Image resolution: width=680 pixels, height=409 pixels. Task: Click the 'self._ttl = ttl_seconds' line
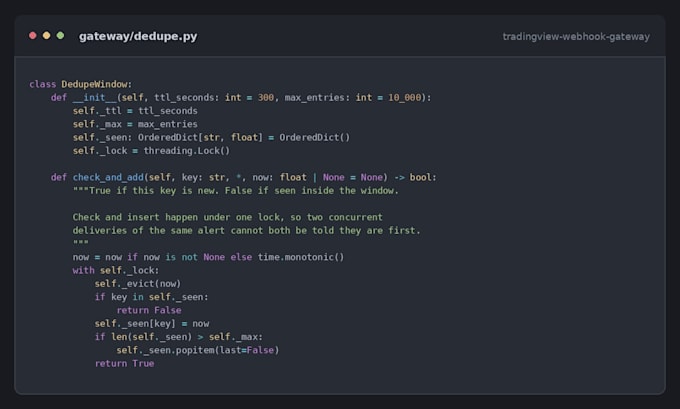click(x=135, y=111)
